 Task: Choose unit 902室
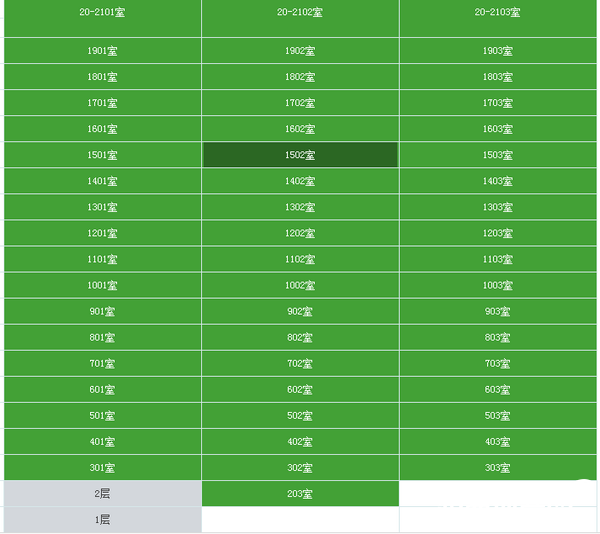300,311
